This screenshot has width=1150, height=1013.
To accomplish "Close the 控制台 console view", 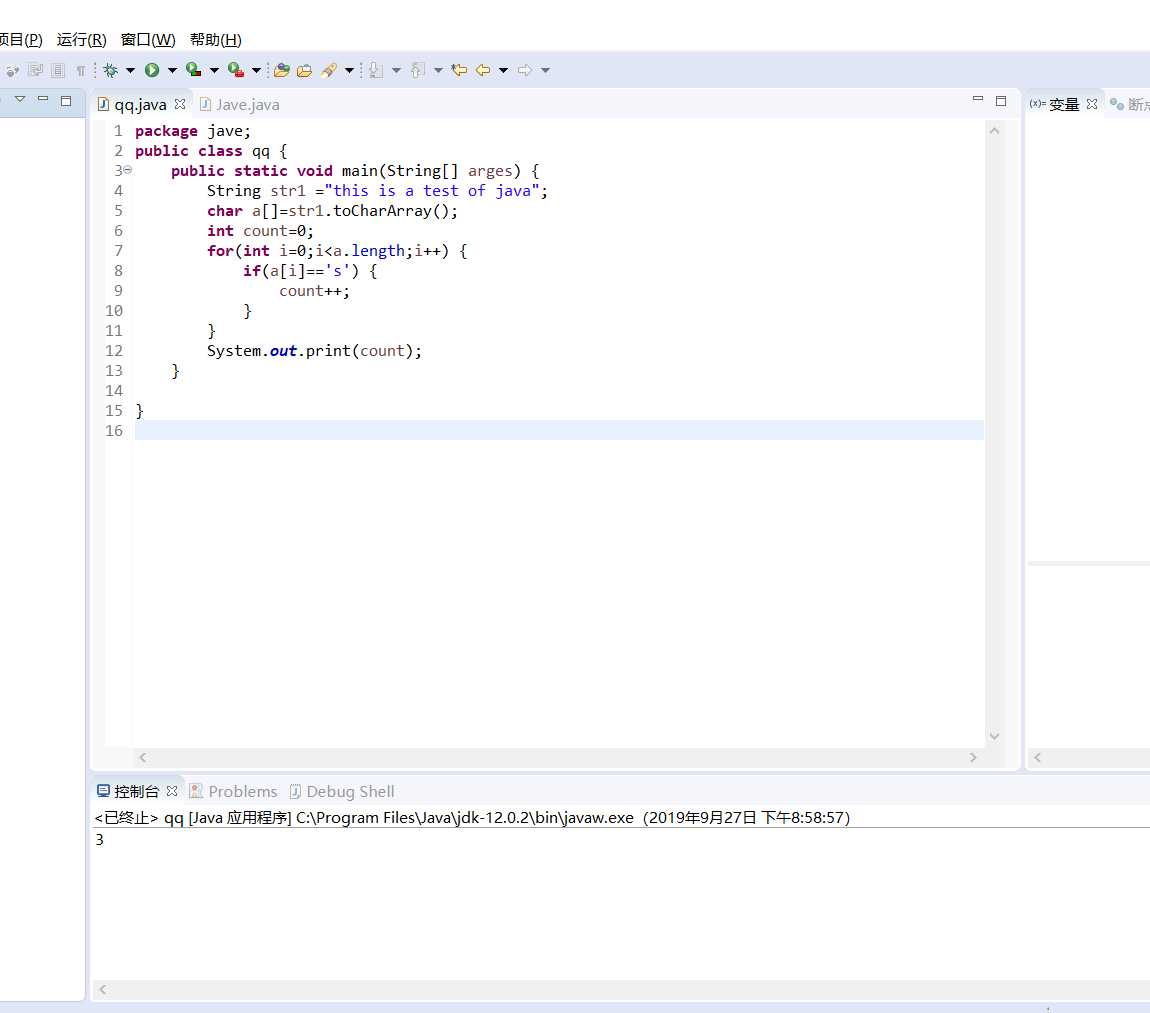I will point(172,791).
